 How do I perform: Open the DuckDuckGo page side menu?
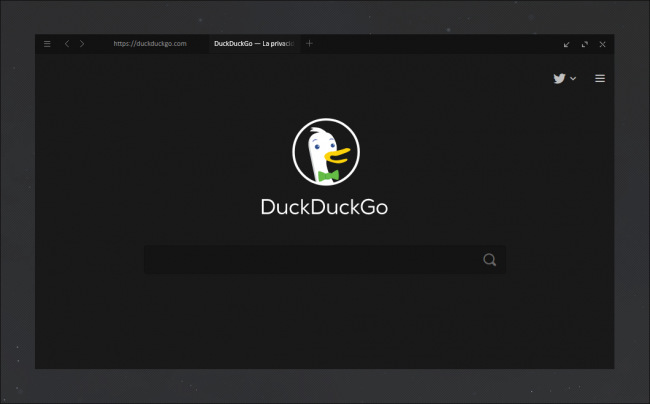tap(600, 78)
